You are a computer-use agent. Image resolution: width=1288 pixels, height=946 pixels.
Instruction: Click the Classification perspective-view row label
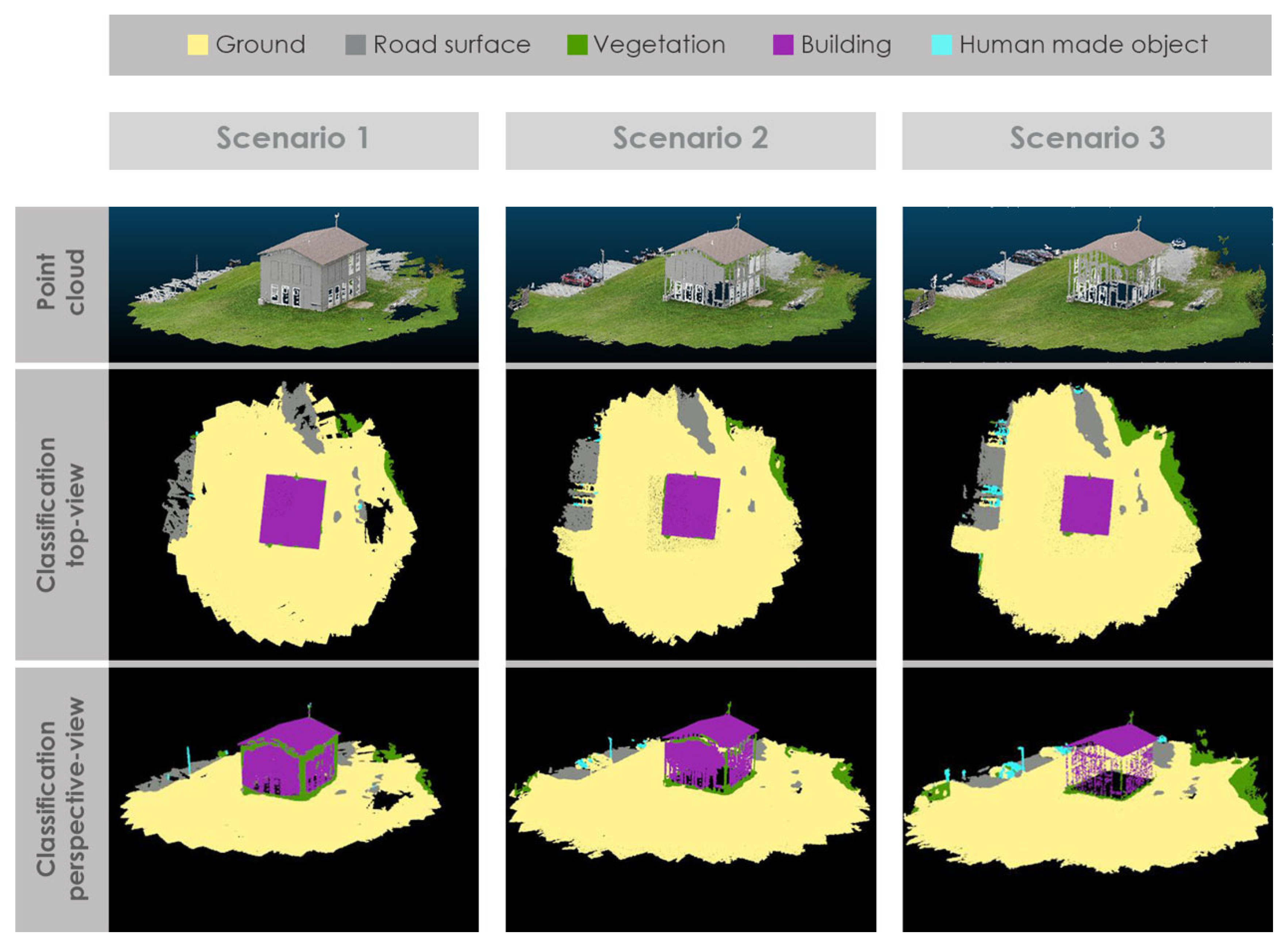tap(61, 799)
